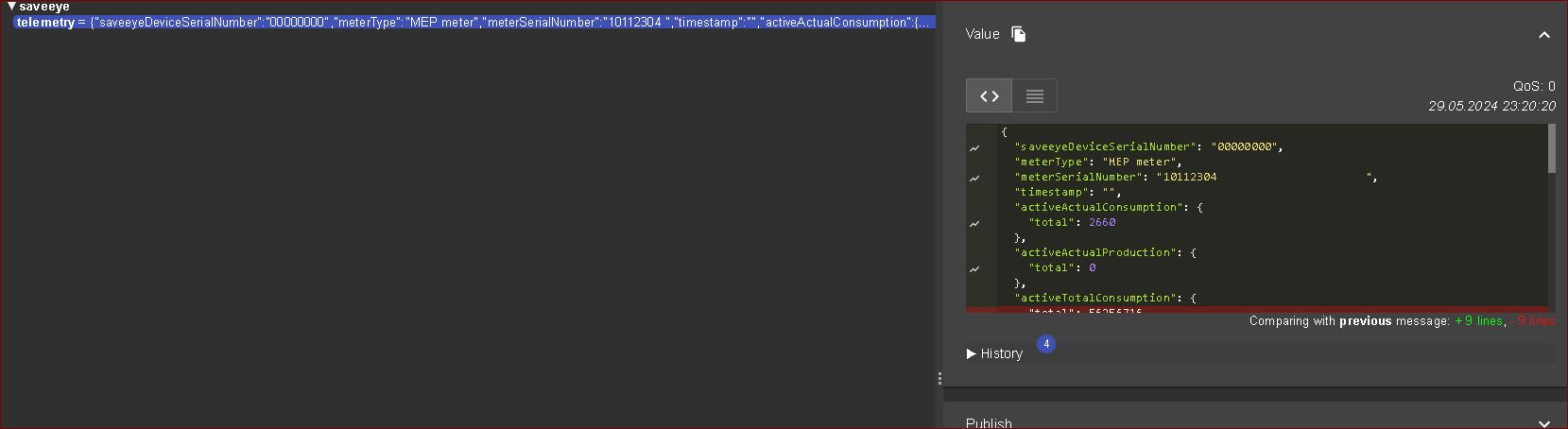1568x429 pixels.
Task: Click the history count badge
Action: point(1046,344)
